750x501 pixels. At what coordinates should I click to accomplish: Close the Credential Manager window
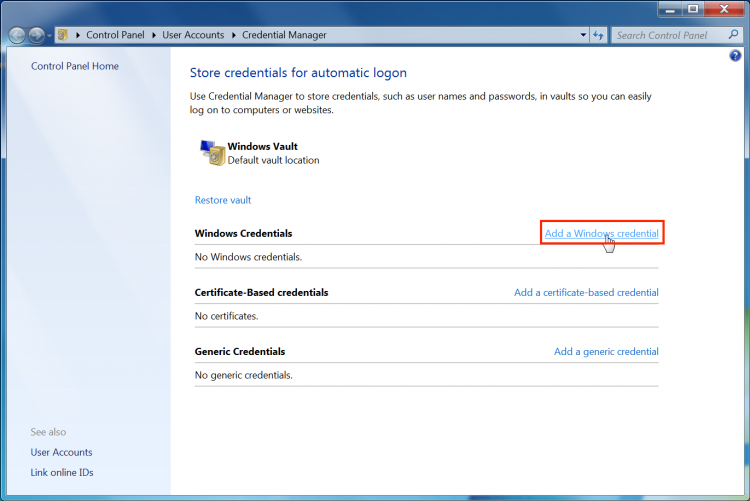tap(724, 9)
